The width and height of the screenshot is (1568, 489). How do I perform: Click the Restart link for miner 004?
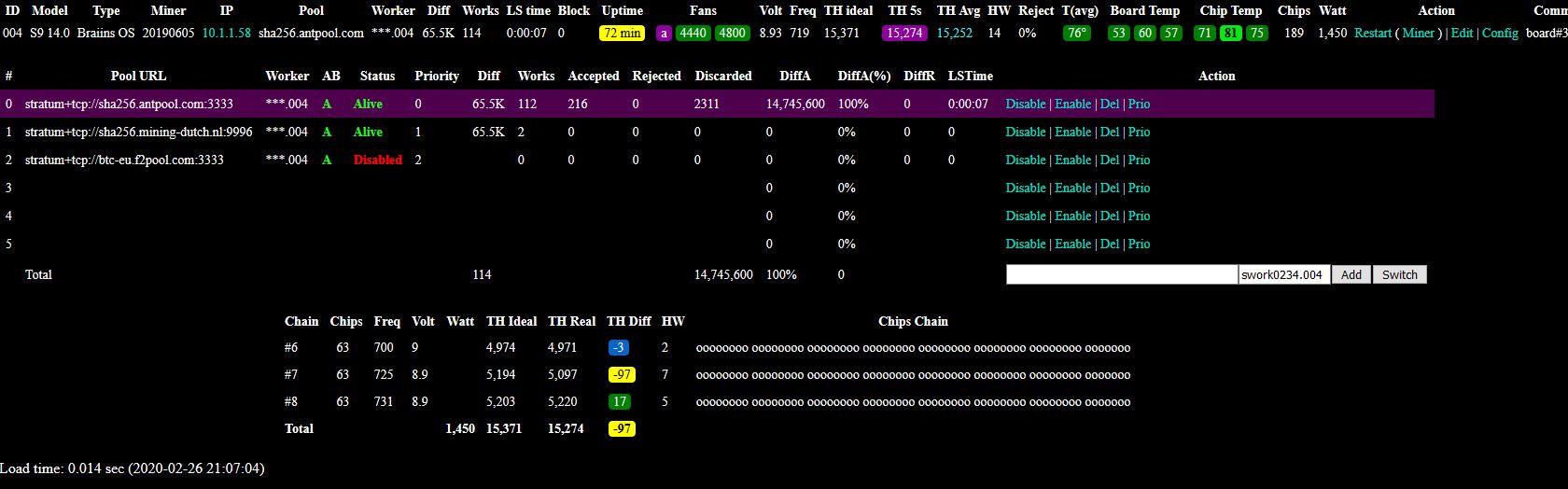pyautogui.click(x=1373, y=33)
